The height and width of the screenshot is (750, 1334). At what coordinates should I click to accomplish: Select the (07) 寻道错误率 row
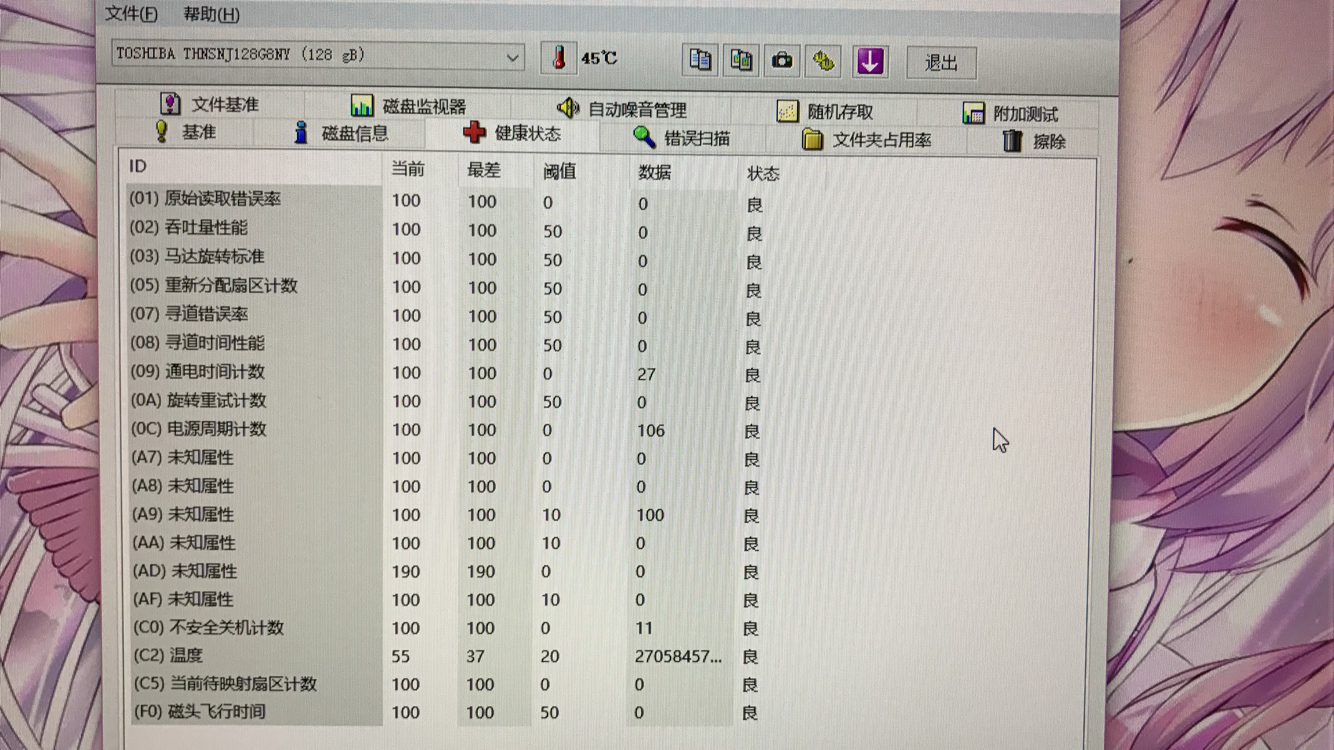446,315
